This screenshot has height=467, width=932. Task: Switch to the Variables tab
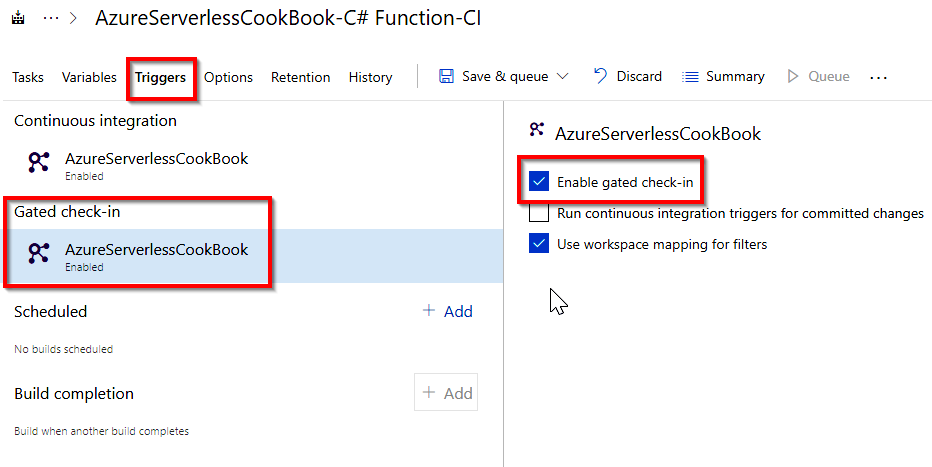coord(89,77)
